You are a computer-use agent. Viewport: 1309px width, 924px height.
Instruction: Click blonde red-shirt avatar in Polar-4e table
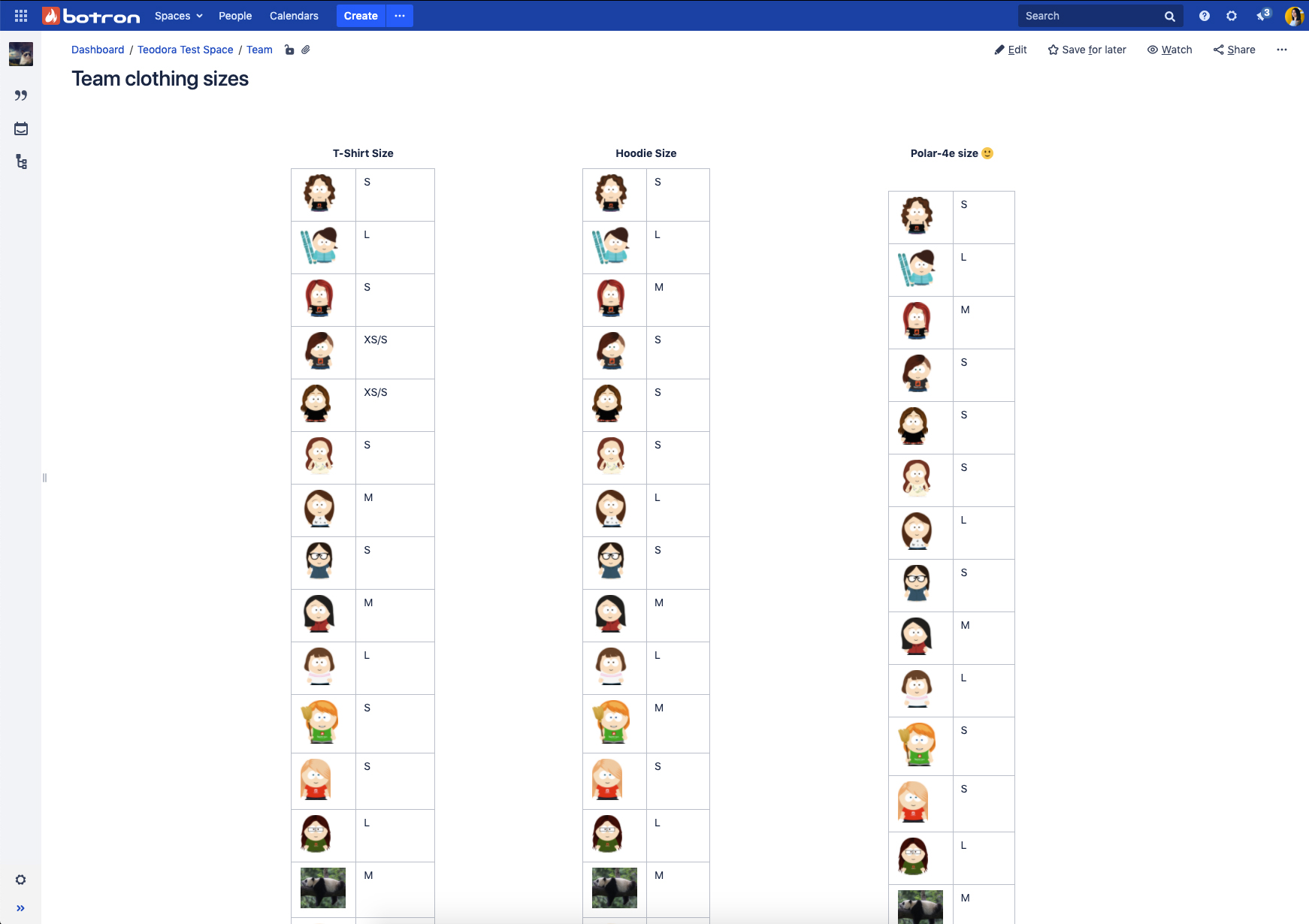pos(913,802)
